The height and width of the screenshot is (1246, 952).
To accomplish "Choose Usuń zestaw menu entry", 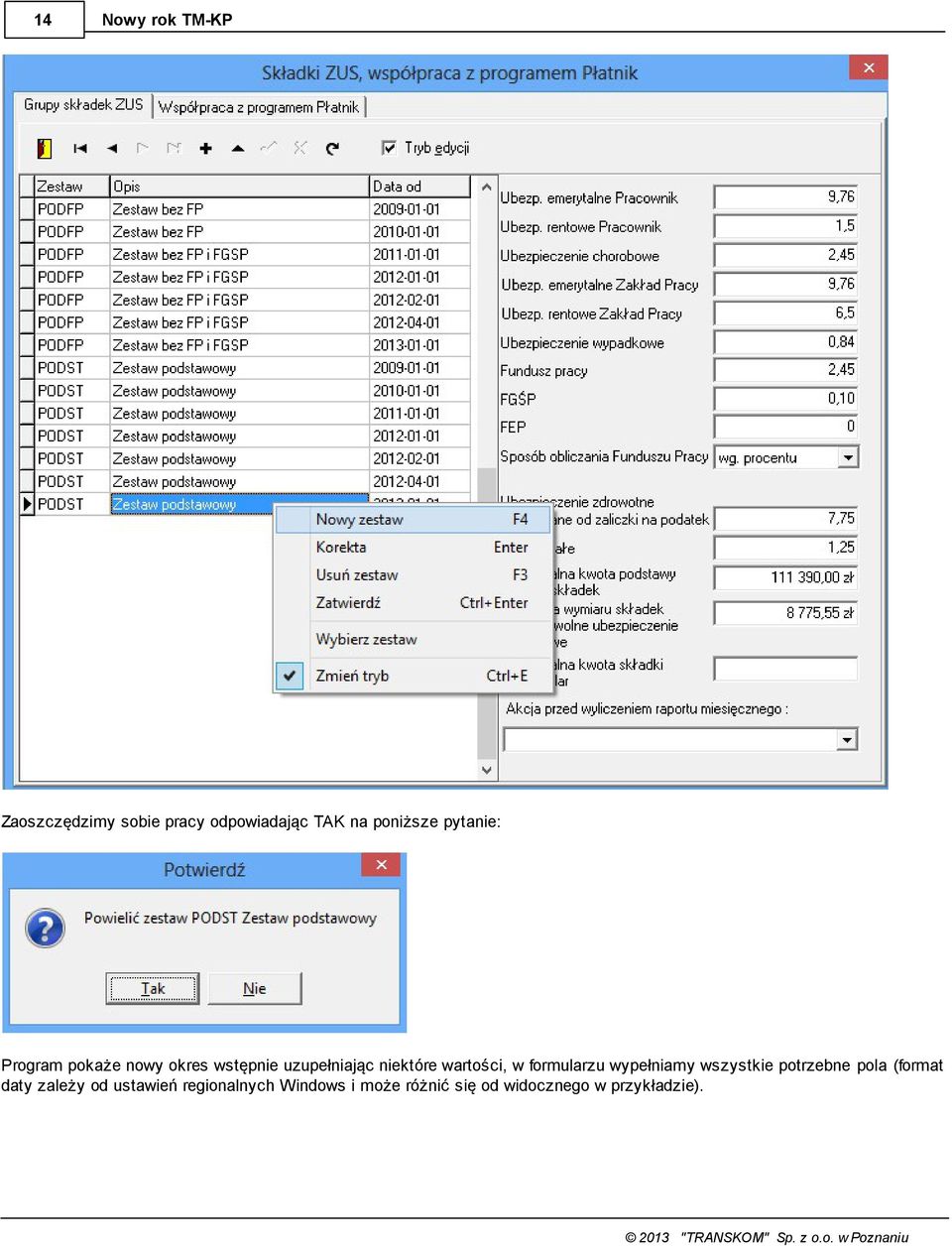I will pyautogui.click(x=413, y=574).
